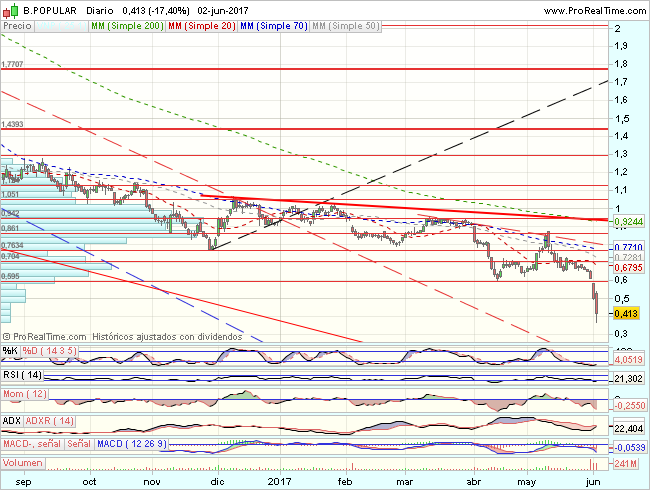
Task: Click the red 4,0519 stochastic value tag
Action: click(627, 360)
